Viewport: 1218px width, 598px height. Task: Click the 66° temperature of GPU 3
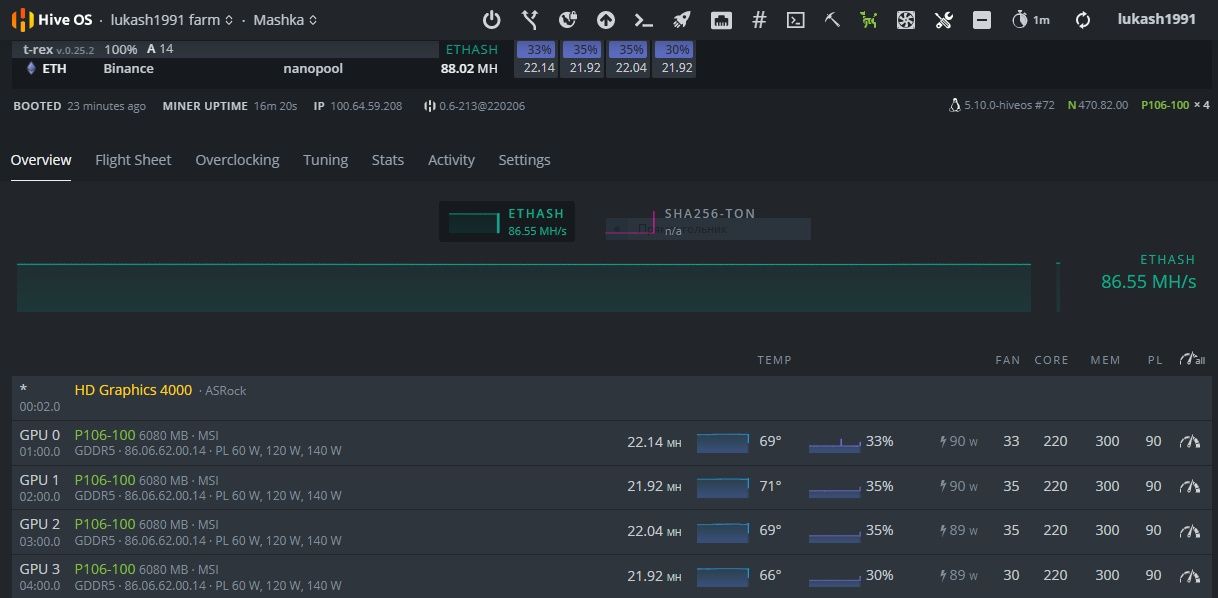coord(770,575)
